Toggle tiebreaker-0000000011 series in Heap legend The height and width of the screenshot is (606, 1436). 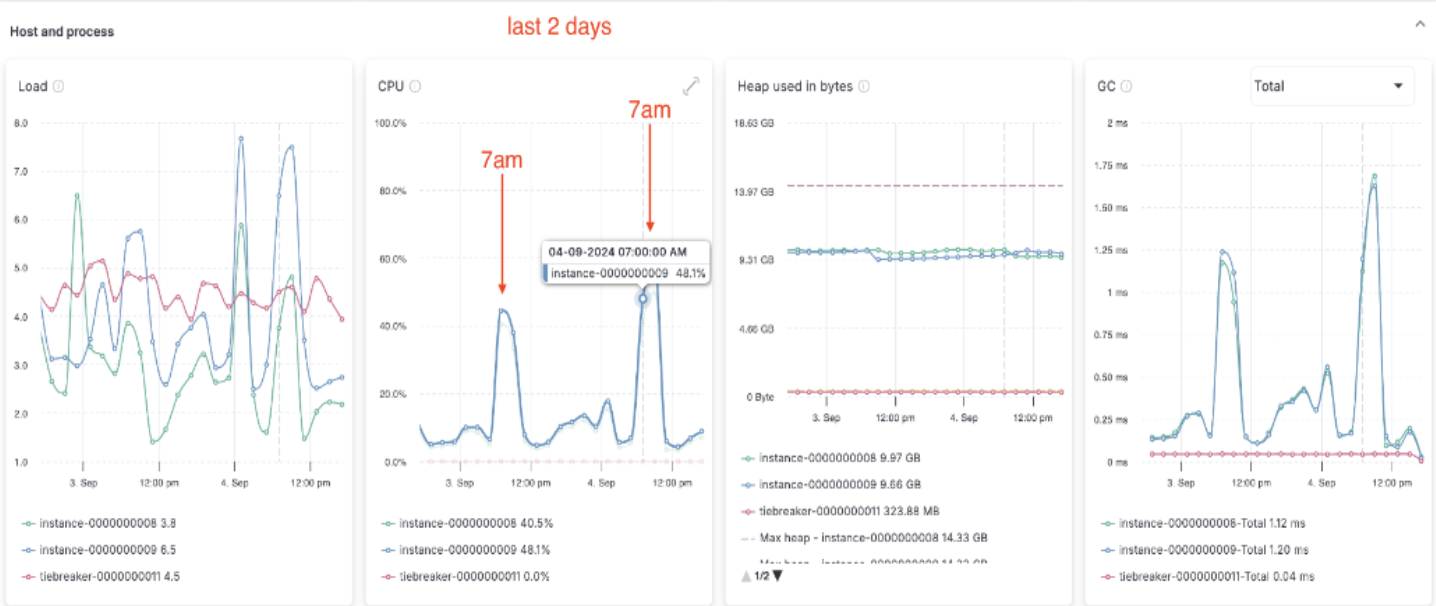point(840,510)
